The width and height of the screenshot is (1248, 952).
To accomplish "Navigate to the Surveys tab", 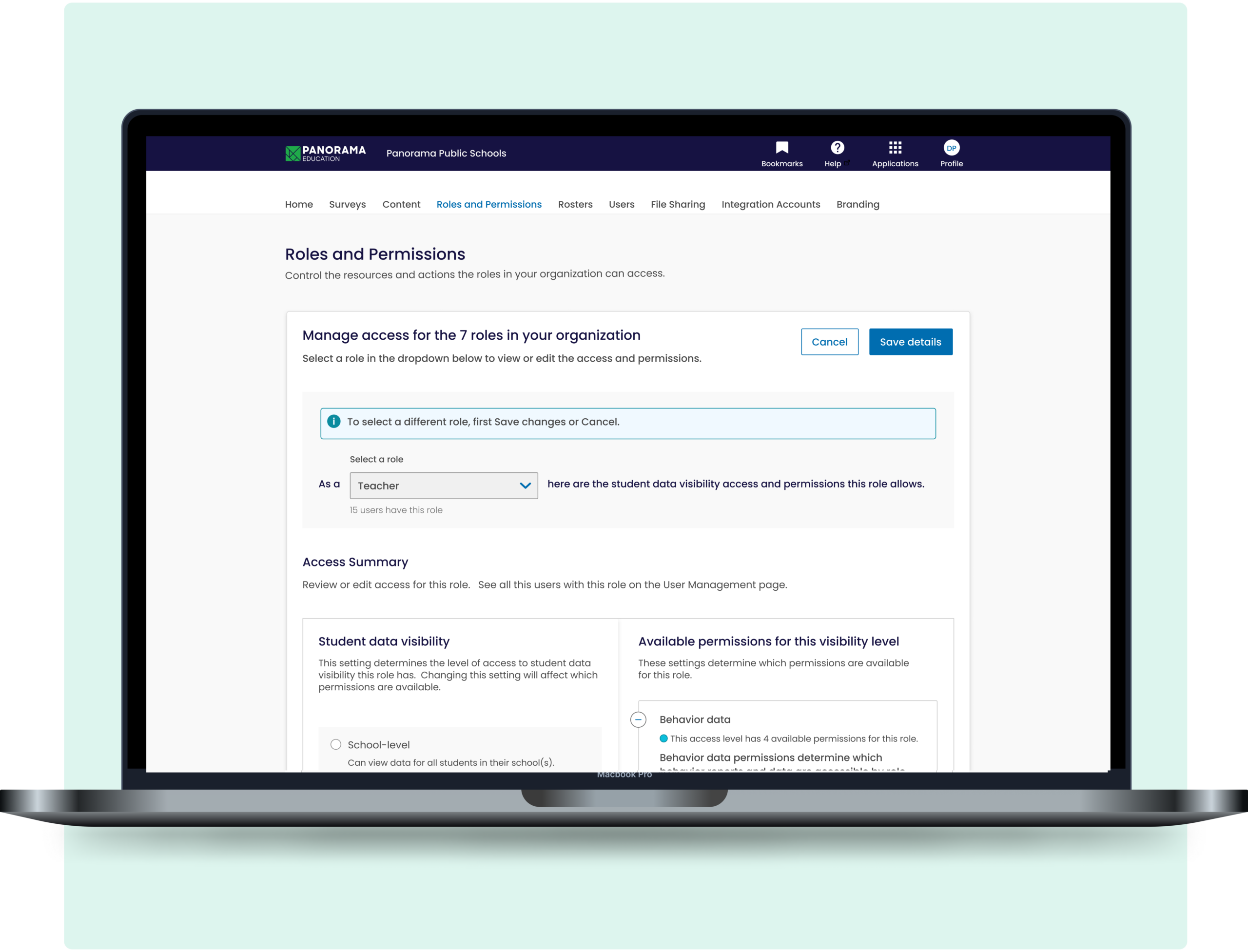I will click(346, 204).
